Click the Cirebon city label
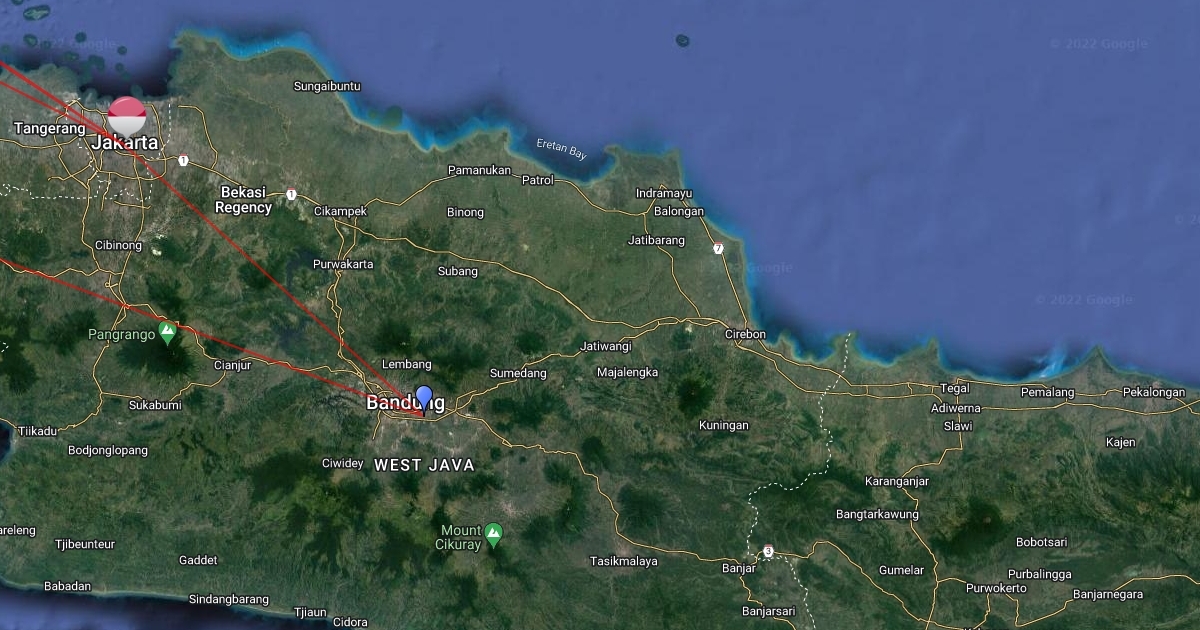Image resolution: width=1200 pixels, height=630 pixels. 745,334
